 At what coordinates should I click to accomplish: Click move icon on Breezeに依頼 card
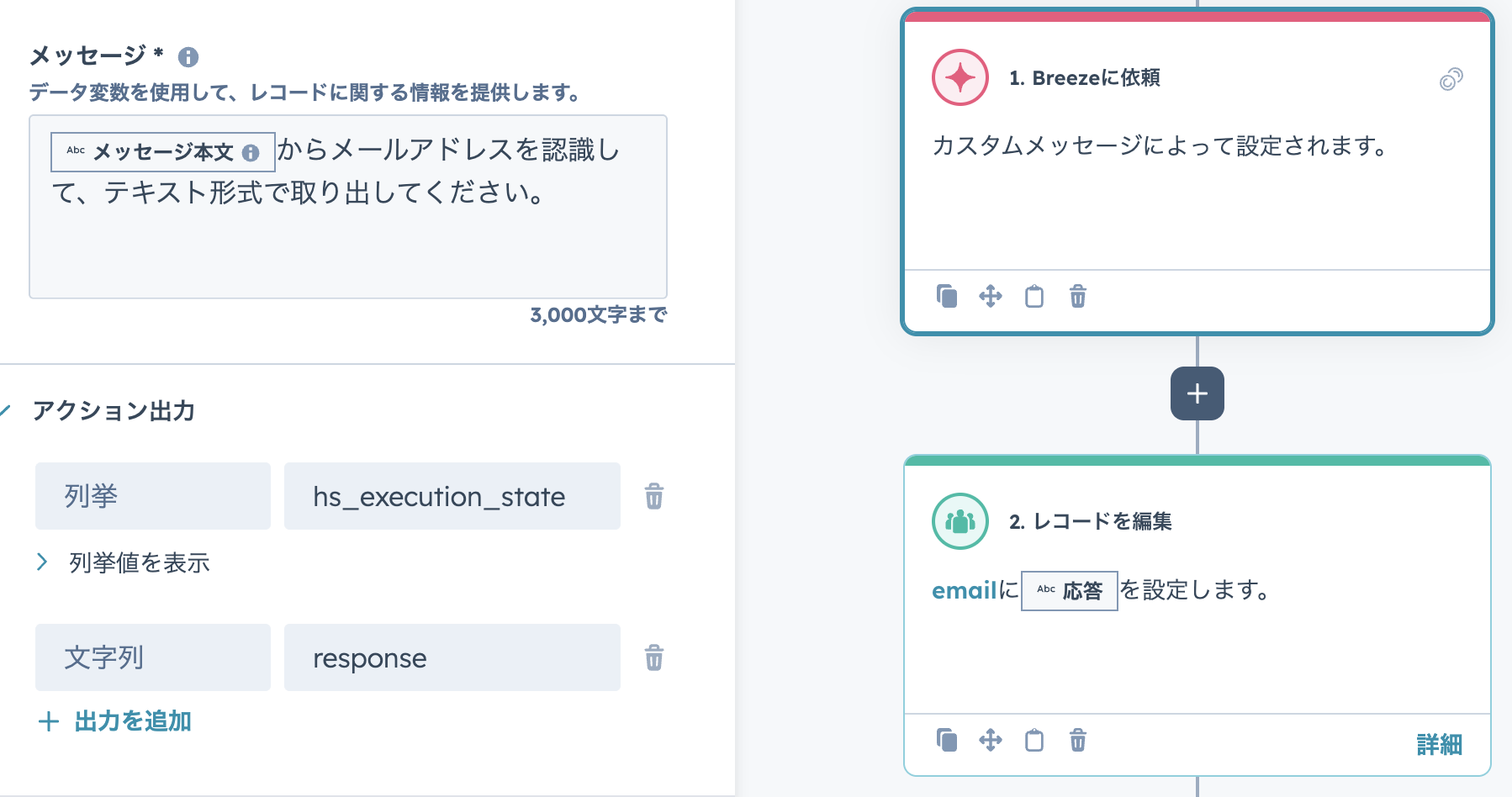tap(991, 296)
